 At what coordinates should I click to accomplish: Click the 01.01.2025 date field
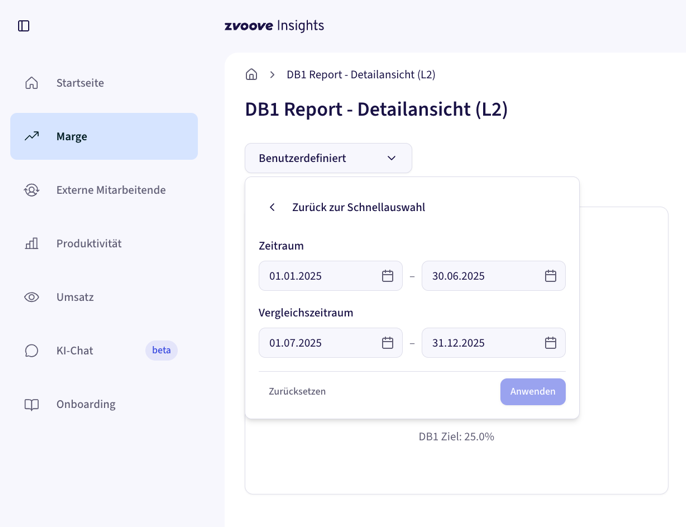click(x=315, y=276)
